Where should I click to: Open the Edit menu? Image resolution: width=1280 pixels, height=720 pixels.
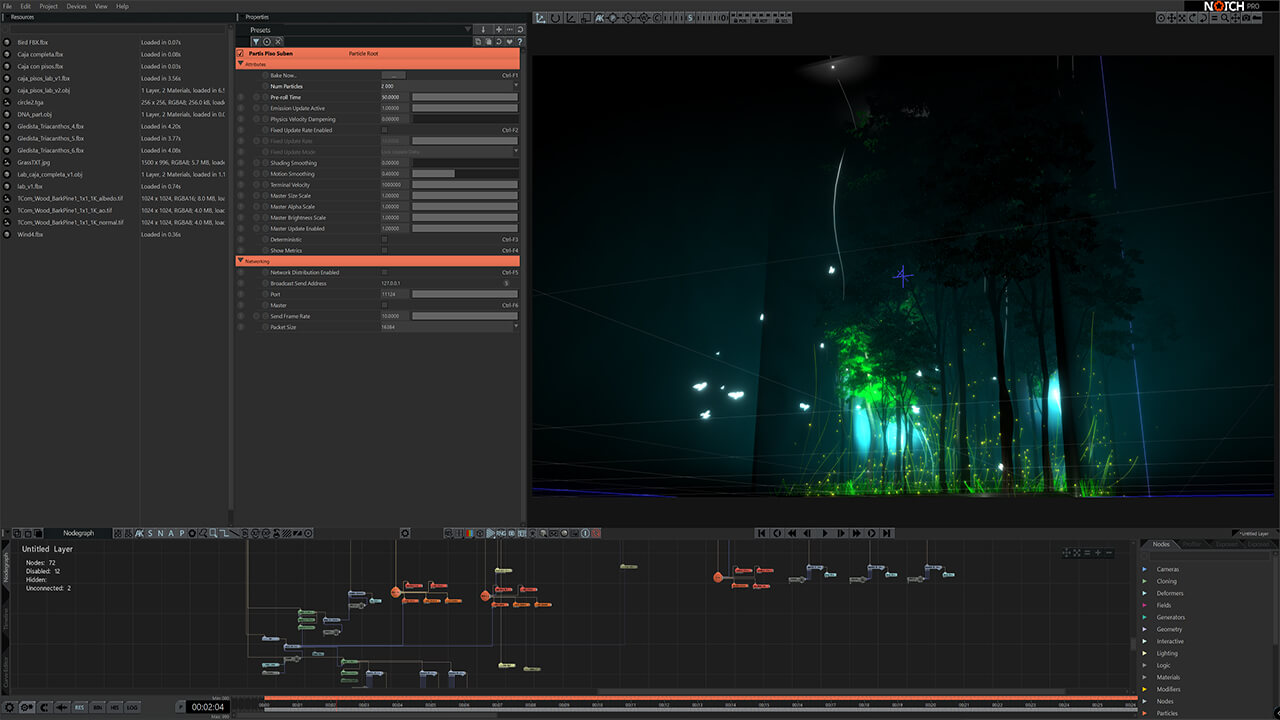[26, 6]
